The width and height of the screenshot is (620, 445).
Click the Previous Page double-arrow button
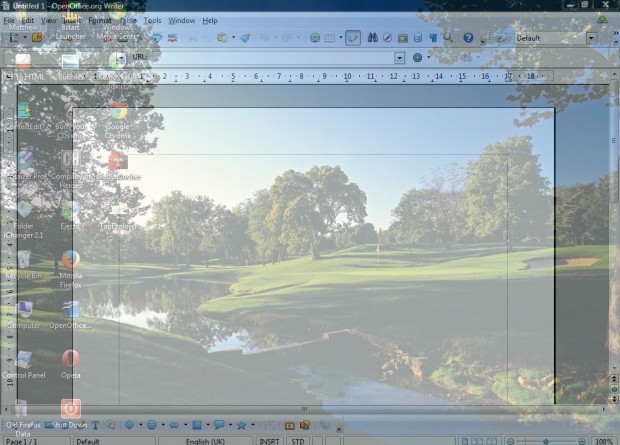pos(614,379)
